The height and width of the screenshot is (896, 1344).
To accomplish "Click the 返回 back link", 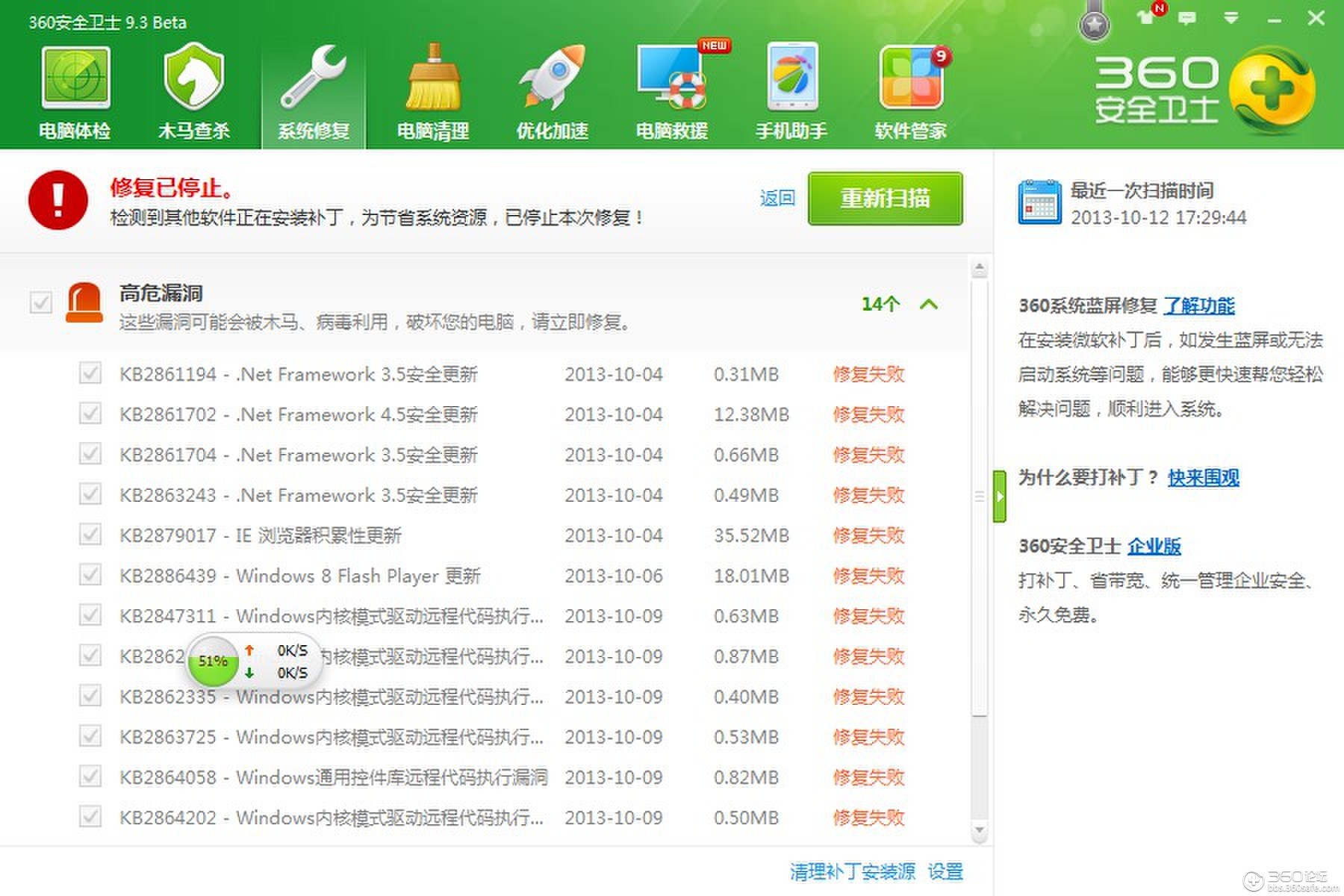I will point(777,199).
